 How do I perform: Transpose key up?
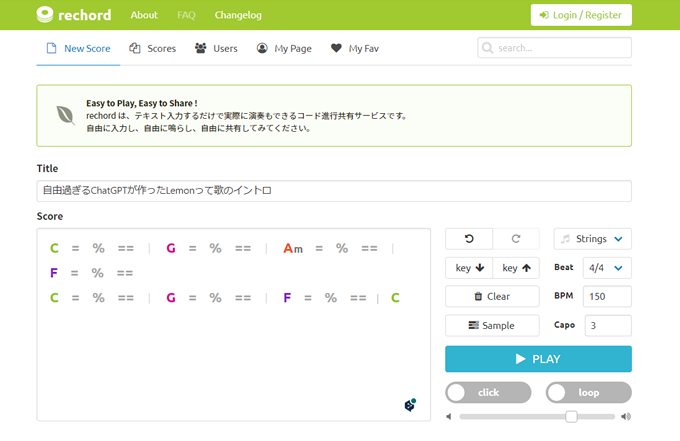coord(516,268)
